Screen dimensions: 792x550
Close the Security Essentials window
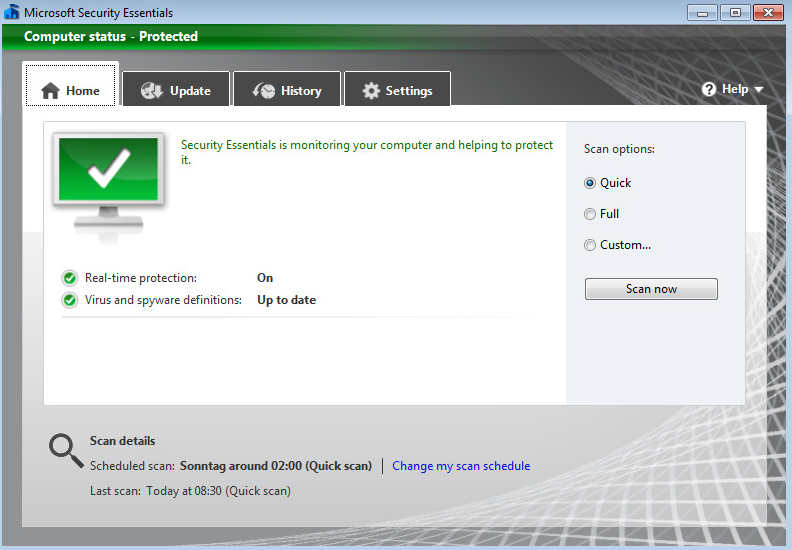768,12
